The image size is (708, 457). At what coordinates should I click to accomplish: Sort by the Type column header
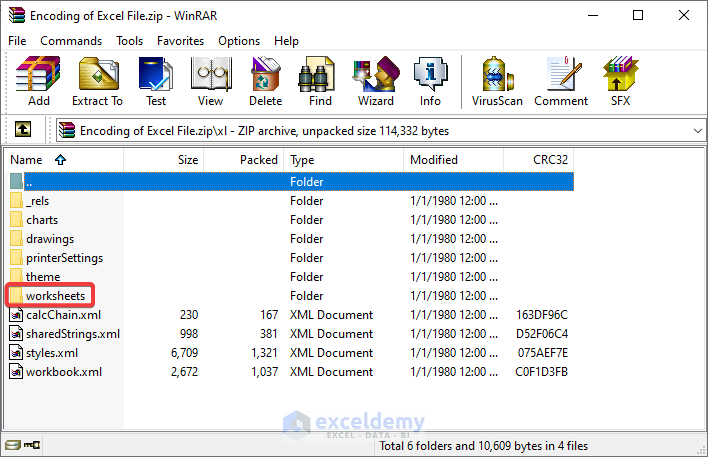pos(344,160)
